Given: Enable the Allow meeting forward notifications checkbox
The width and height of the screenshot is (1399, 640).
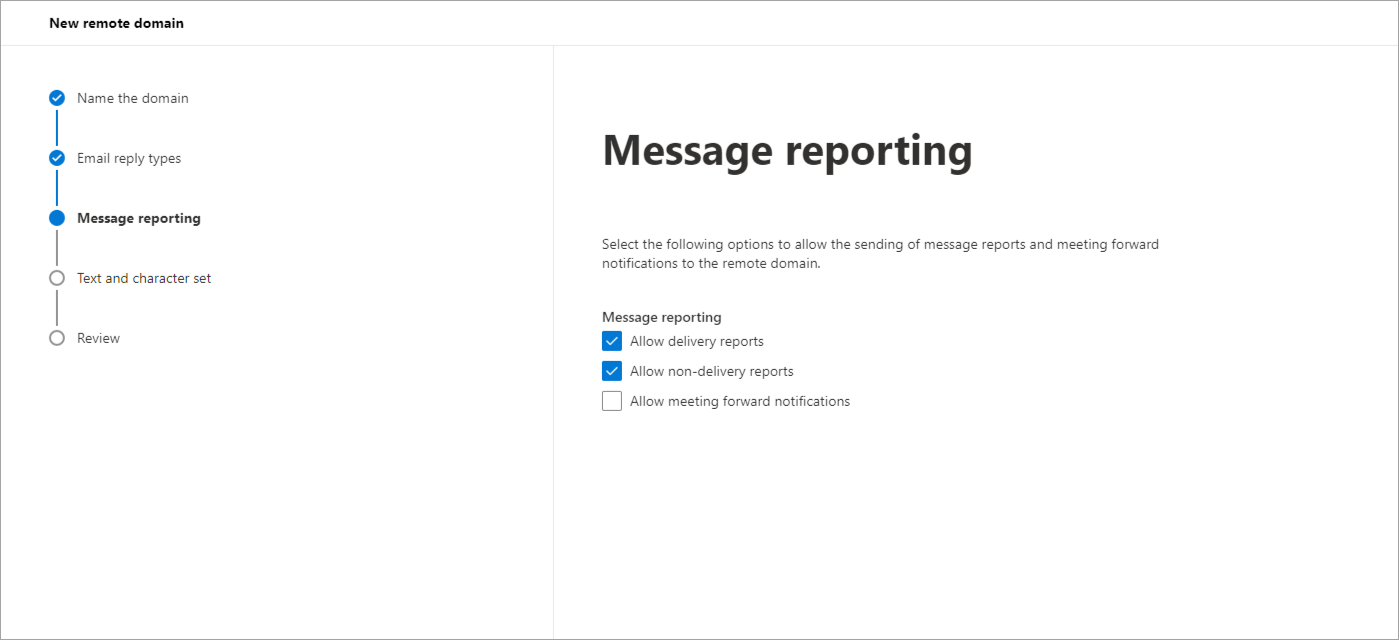Looking at the screenshot, I should pos(612,401).
